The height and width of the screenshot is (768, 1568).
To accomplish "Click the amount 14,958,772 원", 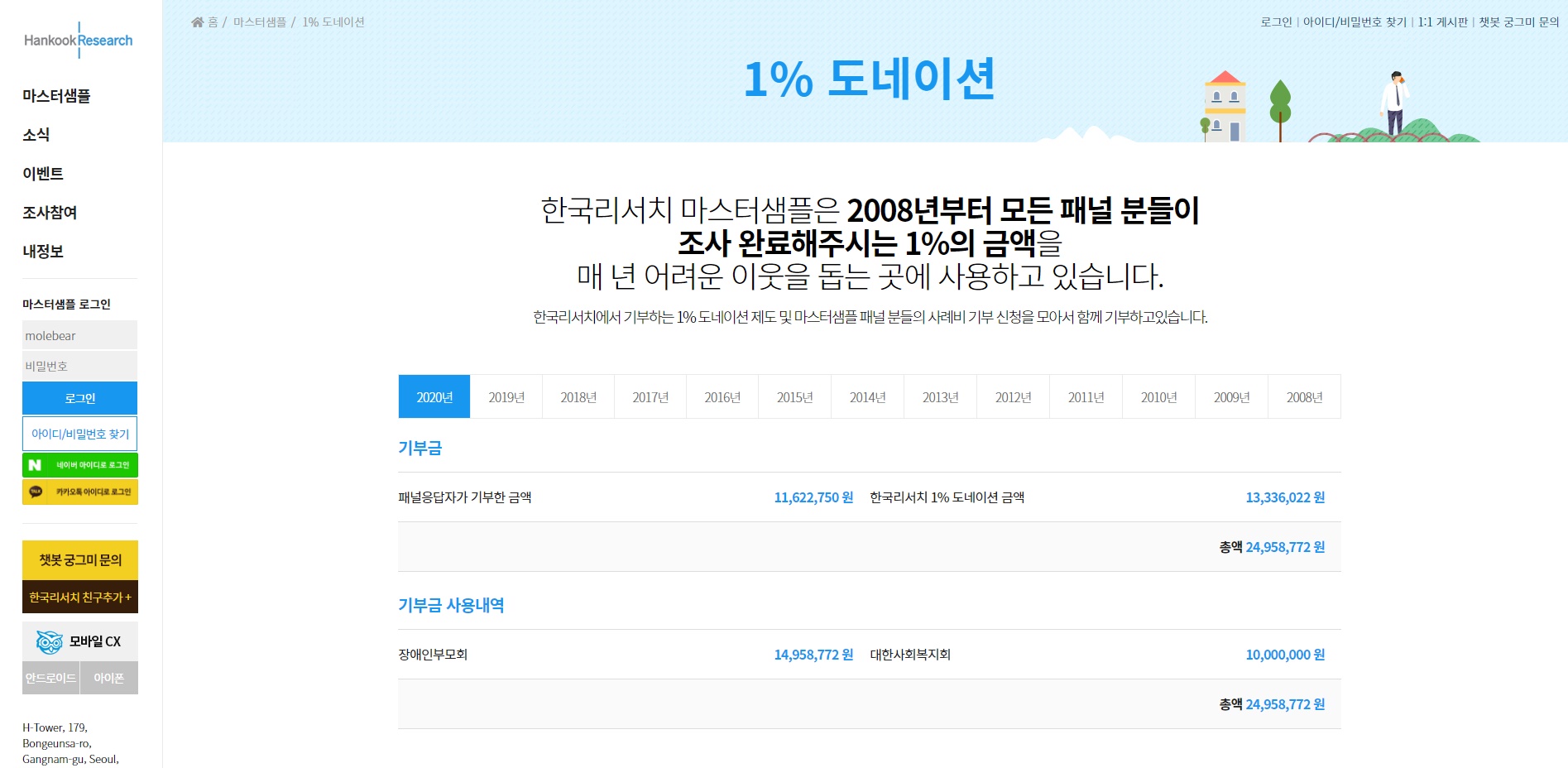I will click(813, 655).
